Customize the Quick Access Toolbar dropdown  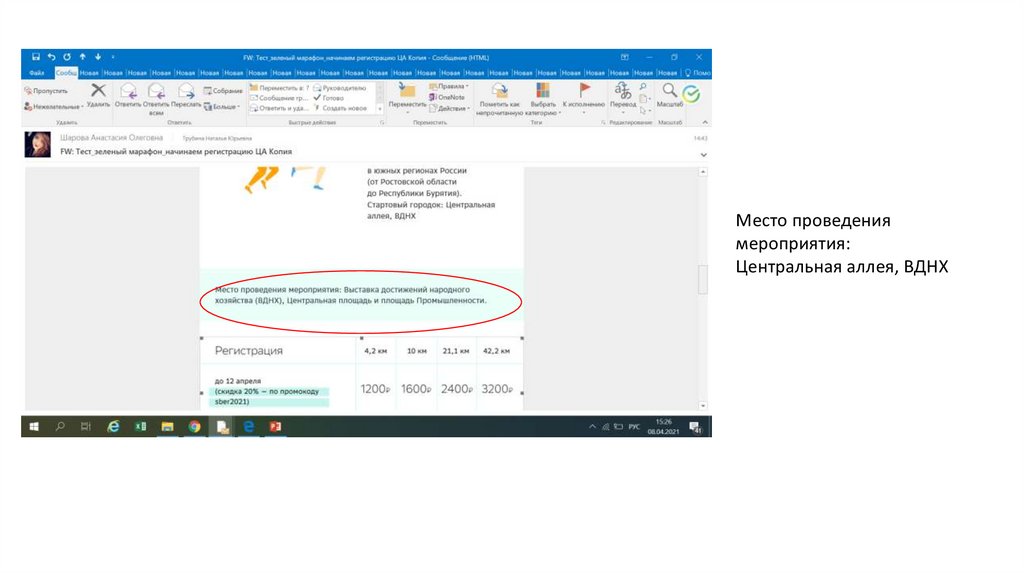pos(112,57)
